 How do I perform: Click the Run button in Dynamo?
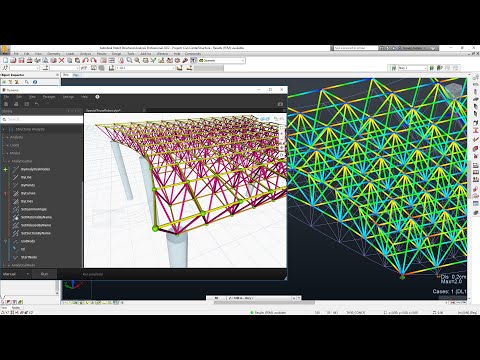[x=44, y=274]
